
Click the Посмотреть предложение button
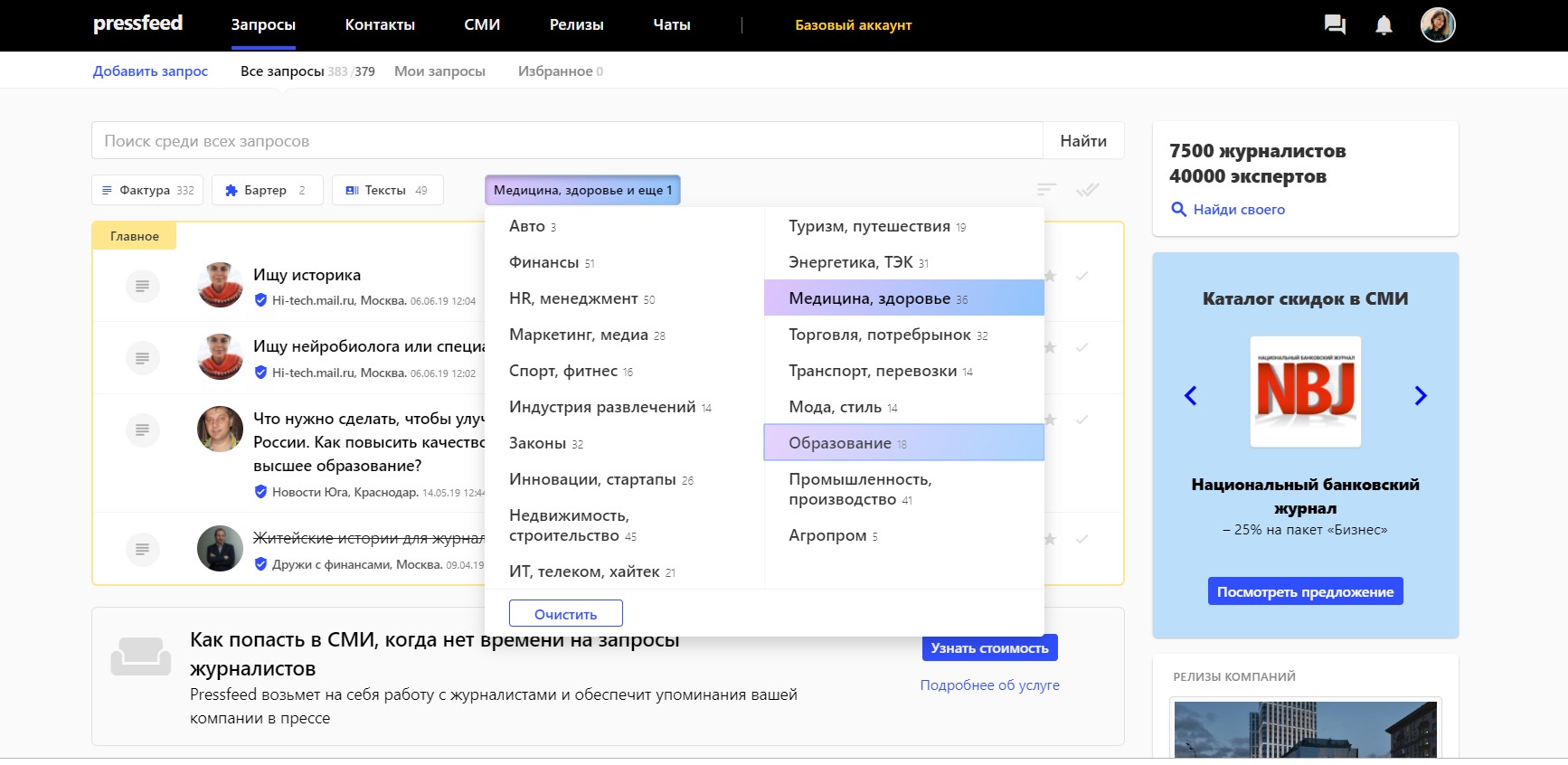coord(1305,592)
